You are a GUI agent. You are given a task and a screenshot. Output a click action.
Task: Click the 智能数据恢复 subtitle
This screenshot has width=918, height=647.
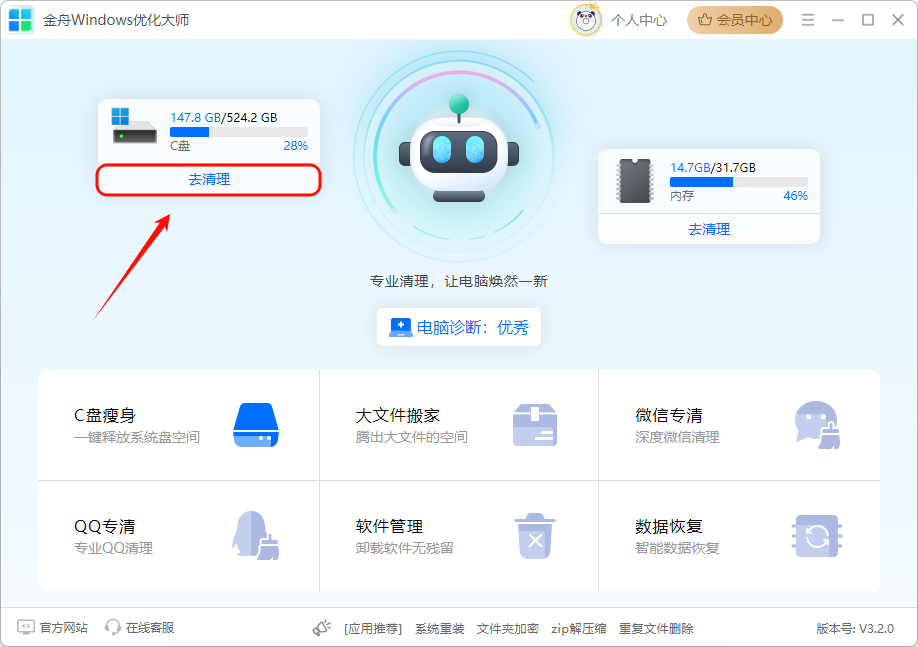pos(677,549)
